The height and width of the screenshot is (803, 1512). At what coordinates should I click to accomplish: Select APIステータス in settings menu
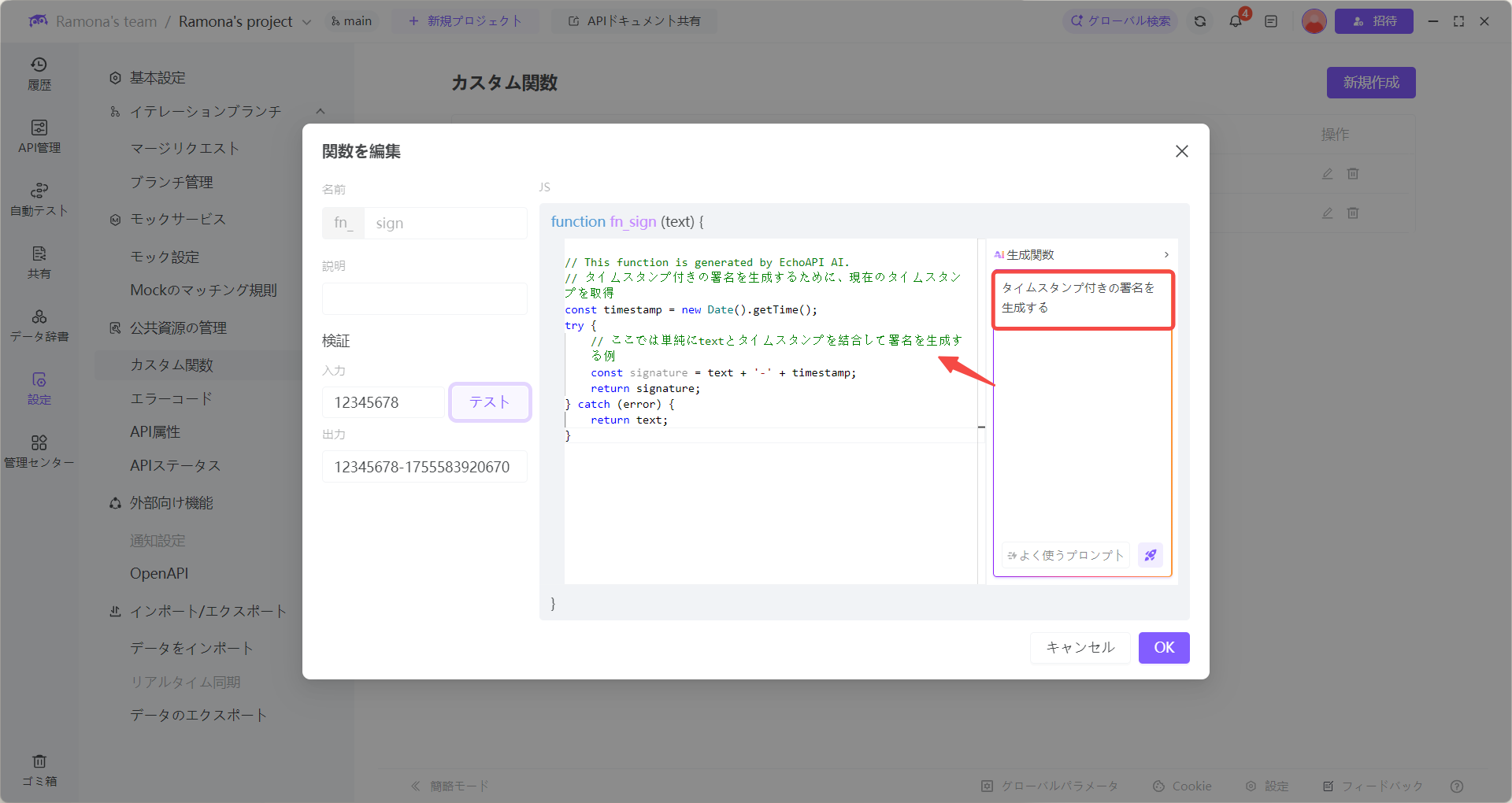pos(175,466)
